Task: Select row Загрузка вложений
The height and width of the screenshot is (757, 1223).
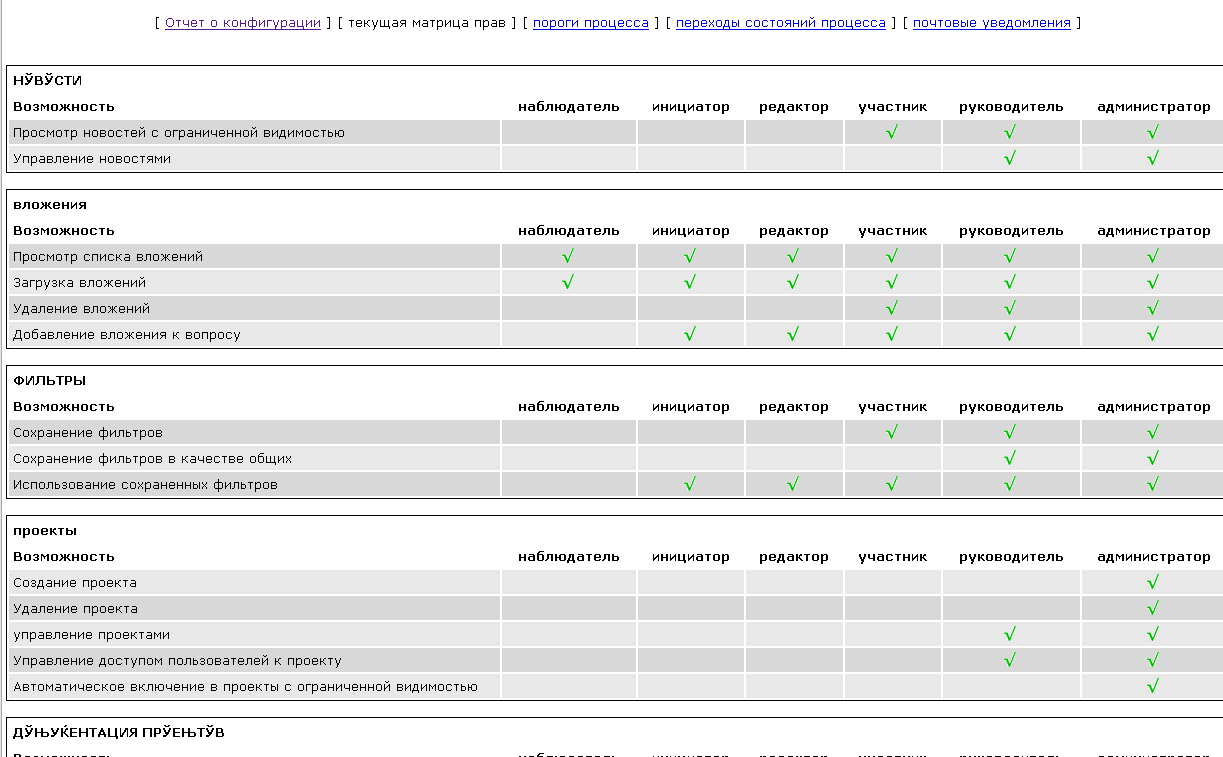Action: (615, 282)
